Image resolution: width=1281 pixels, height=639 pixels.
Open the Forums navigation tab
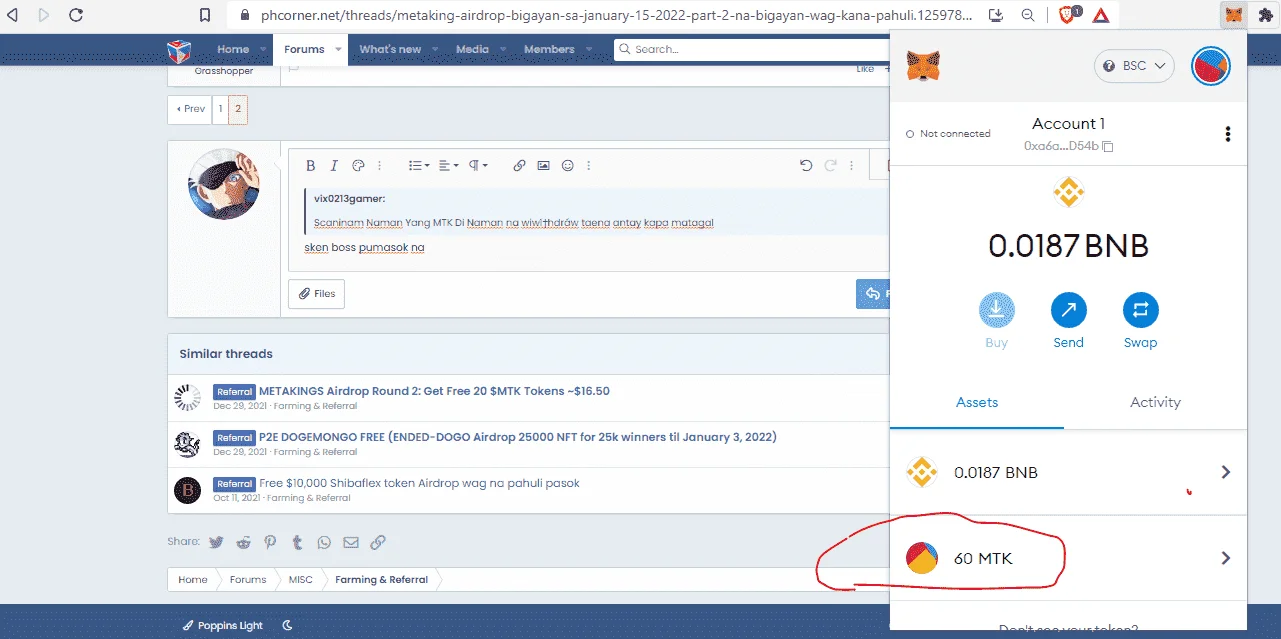point(304,49)
